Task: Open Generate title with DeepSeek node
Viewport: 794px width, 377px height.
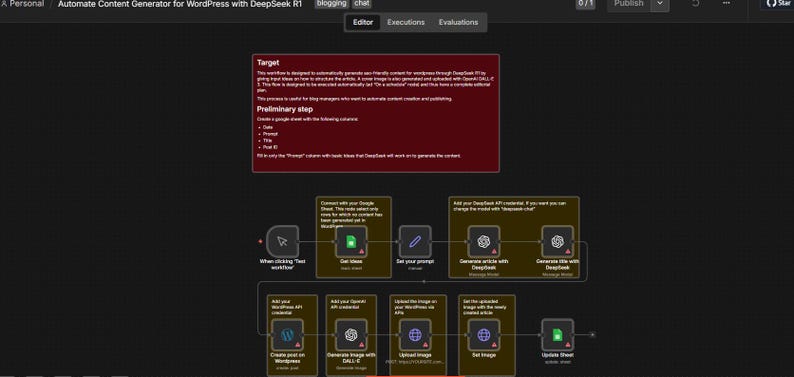Action: click(558, 241)
